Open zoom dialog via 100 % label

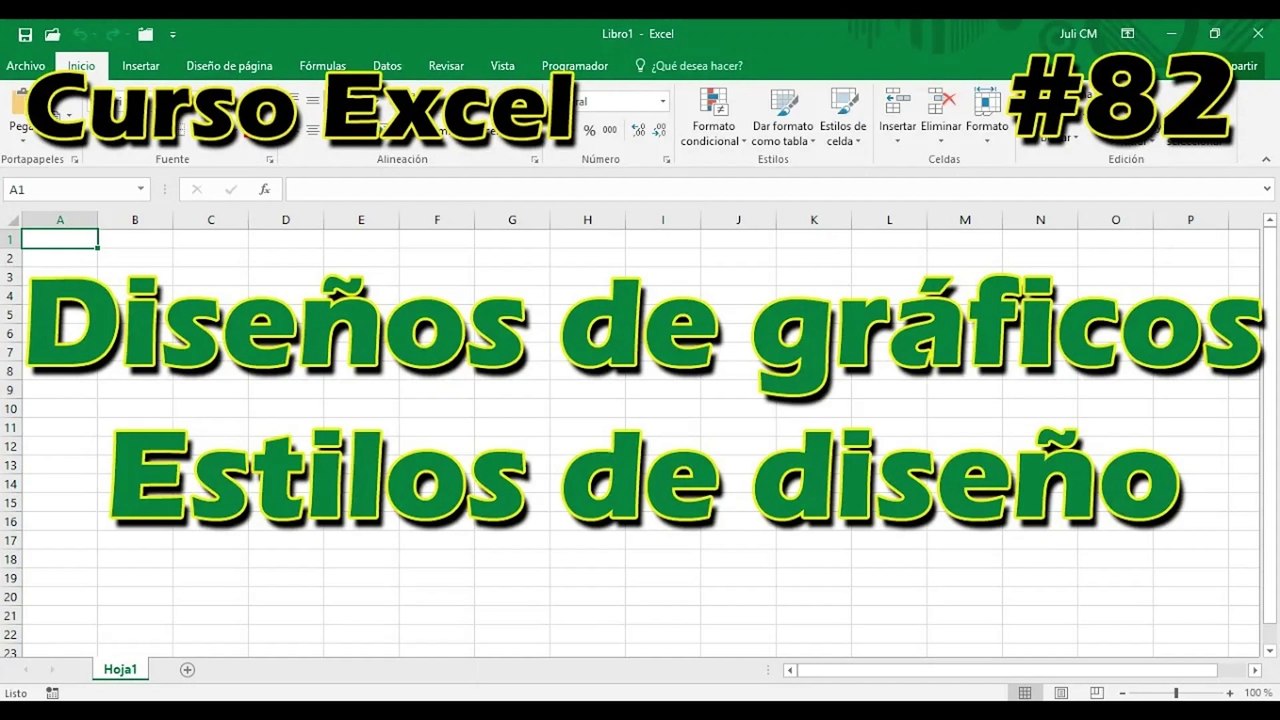tap(1258, 693)
